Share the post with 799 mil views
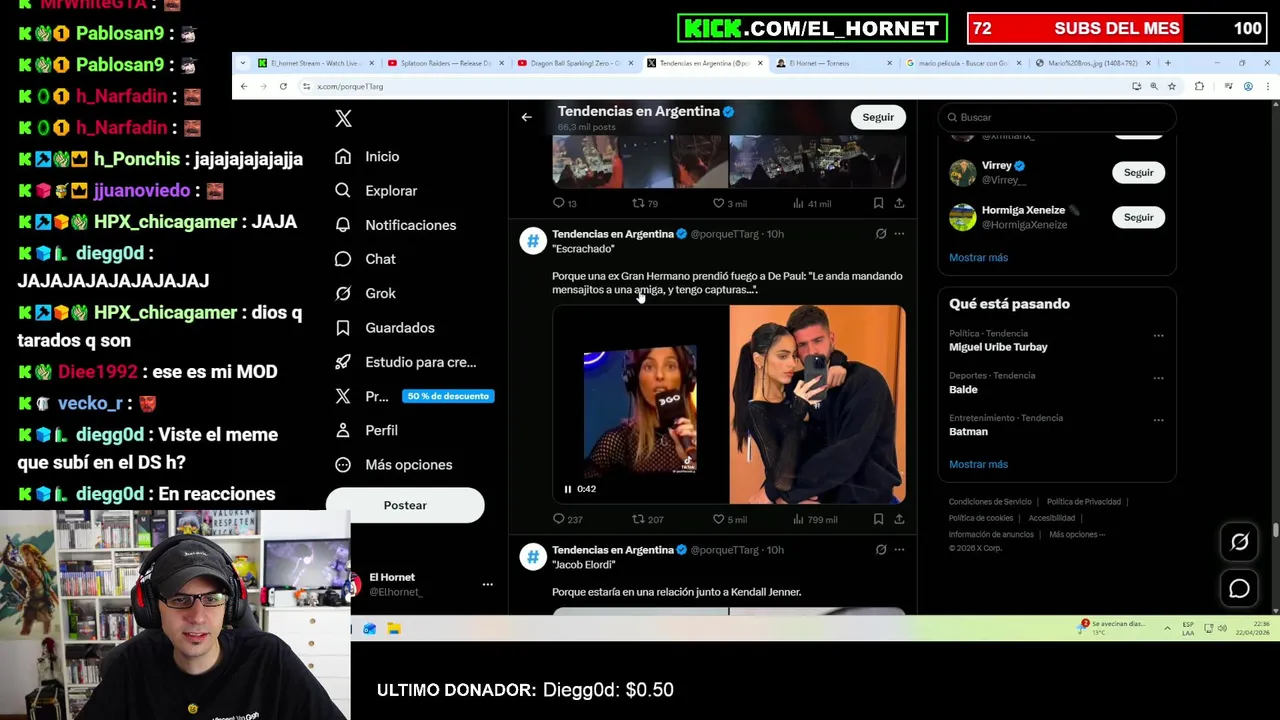The width and height of the screenshot is (1280, 720). coord(899,519)
